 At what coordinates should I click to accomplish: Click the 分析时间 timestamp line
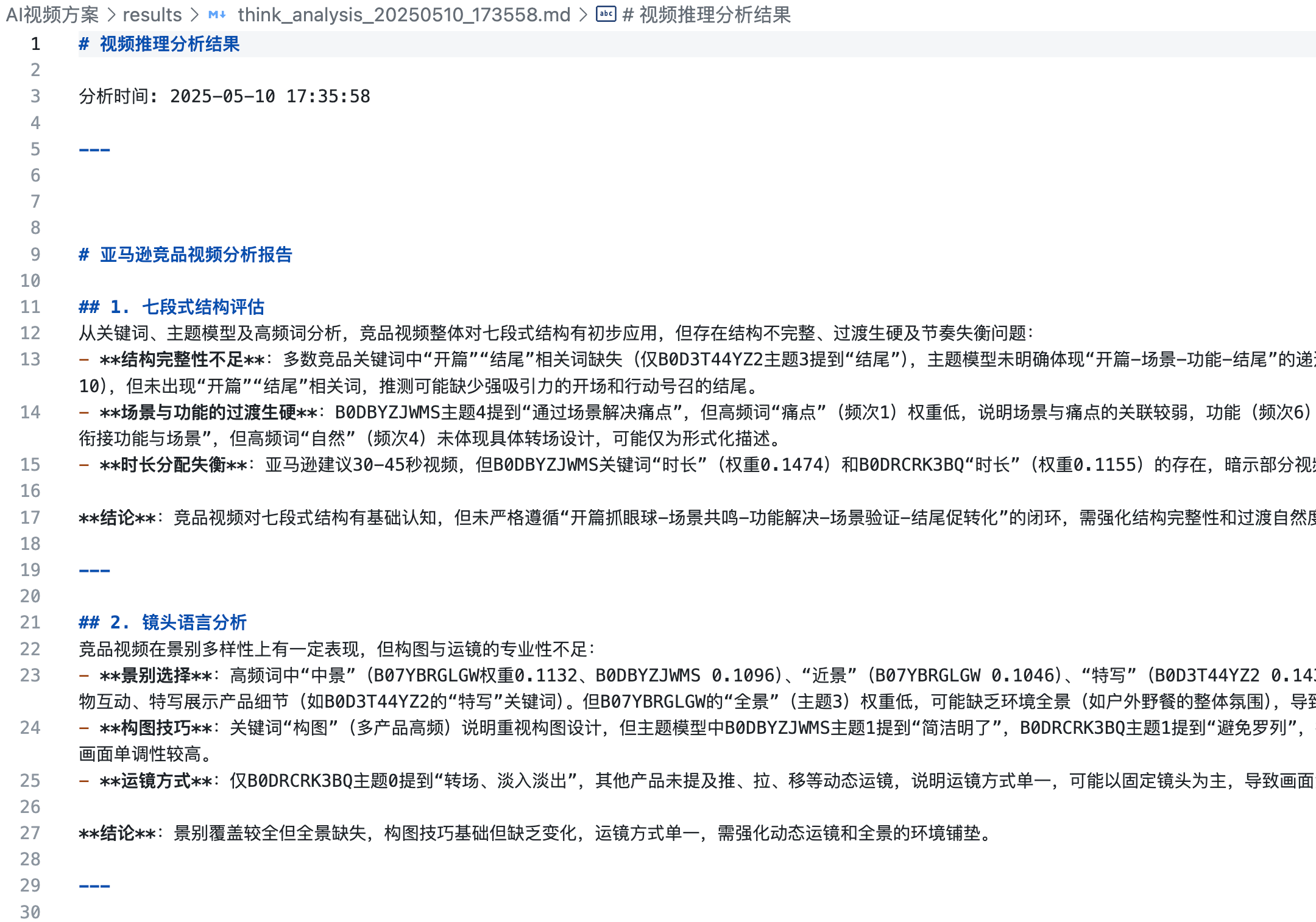point(224,96)
